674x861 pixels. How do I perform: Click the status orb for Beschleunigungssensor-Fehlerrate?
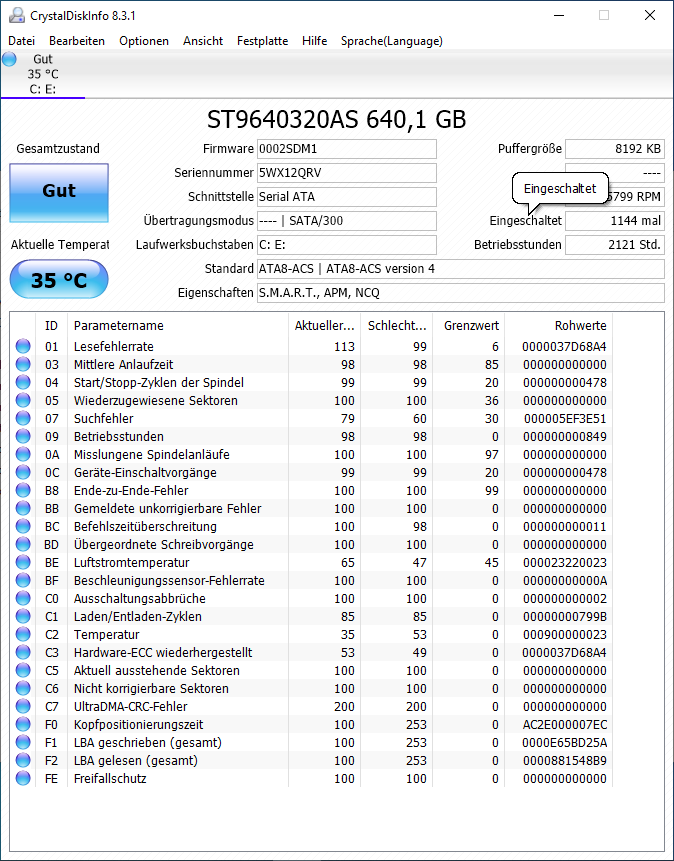[x=23, y=580]
